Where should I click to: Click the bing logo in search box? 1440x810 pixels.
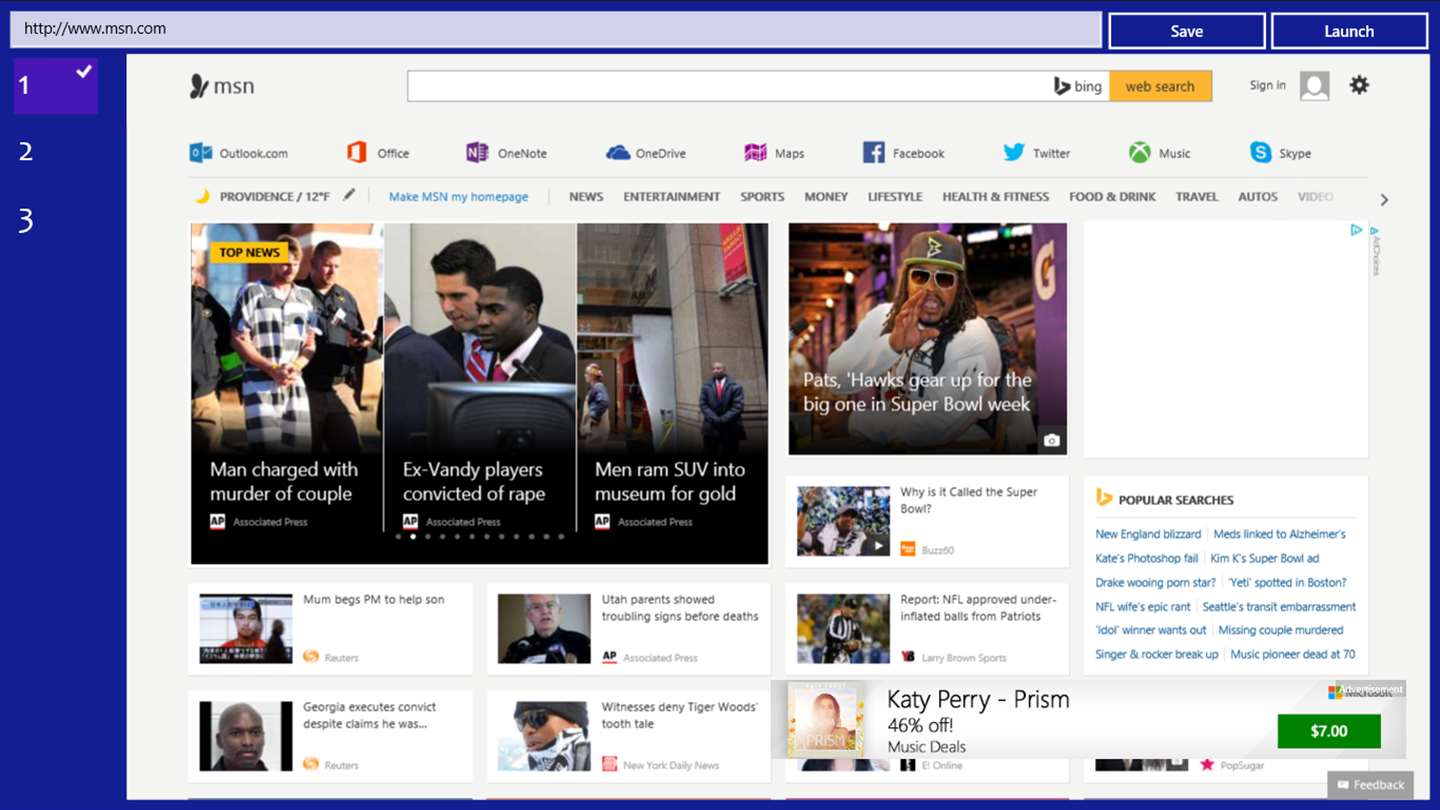1078,86
